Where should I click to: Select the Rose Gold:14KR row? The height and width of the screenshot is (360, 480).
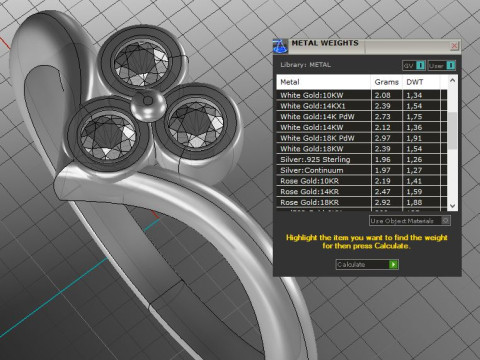(x=362, y=191)
